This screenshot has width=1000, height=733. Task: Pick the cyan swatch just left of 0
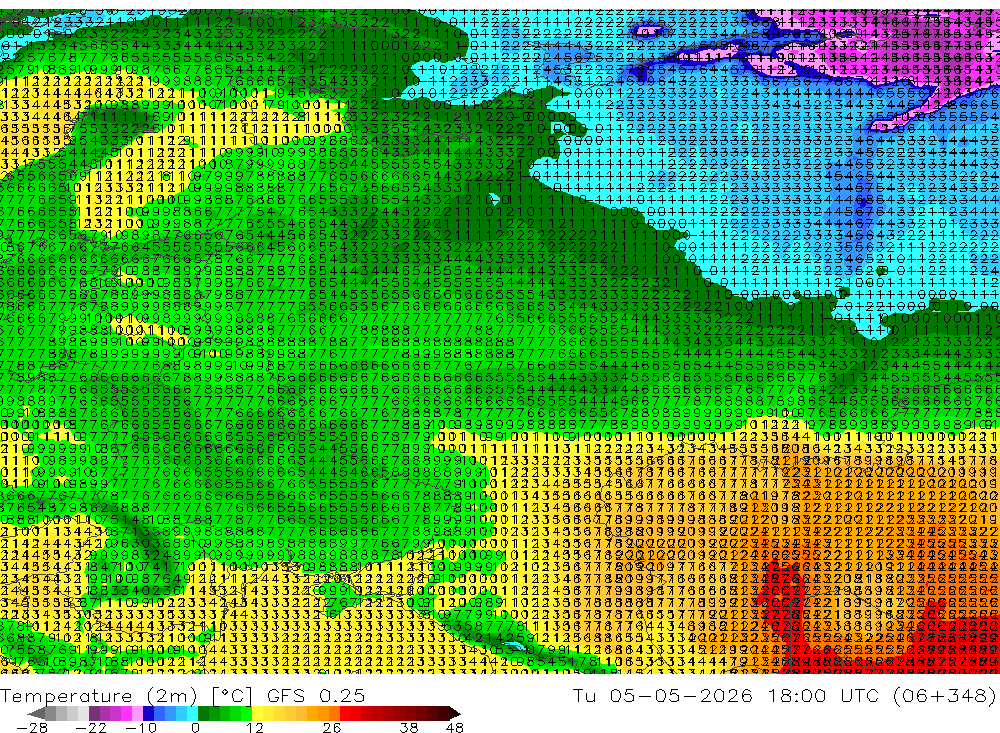click(193, 713)
